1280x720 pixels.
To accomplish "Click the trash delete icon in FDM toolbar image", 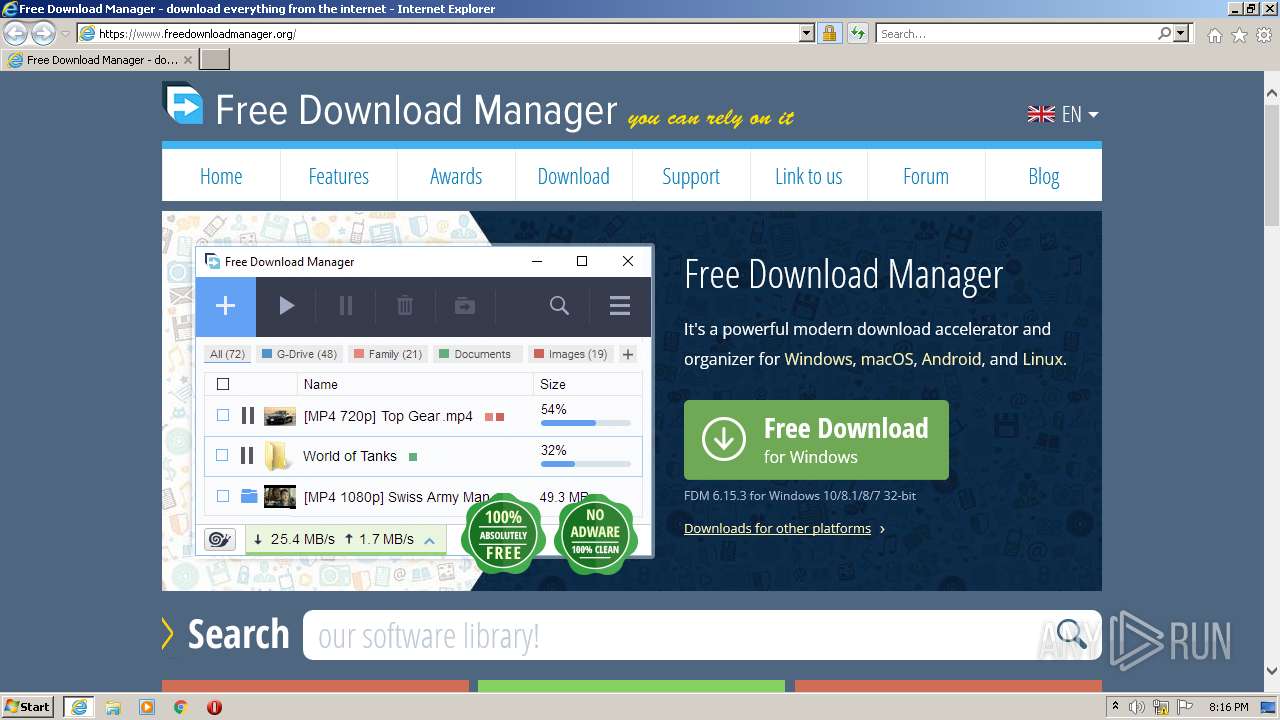I will tap(405, 306).
